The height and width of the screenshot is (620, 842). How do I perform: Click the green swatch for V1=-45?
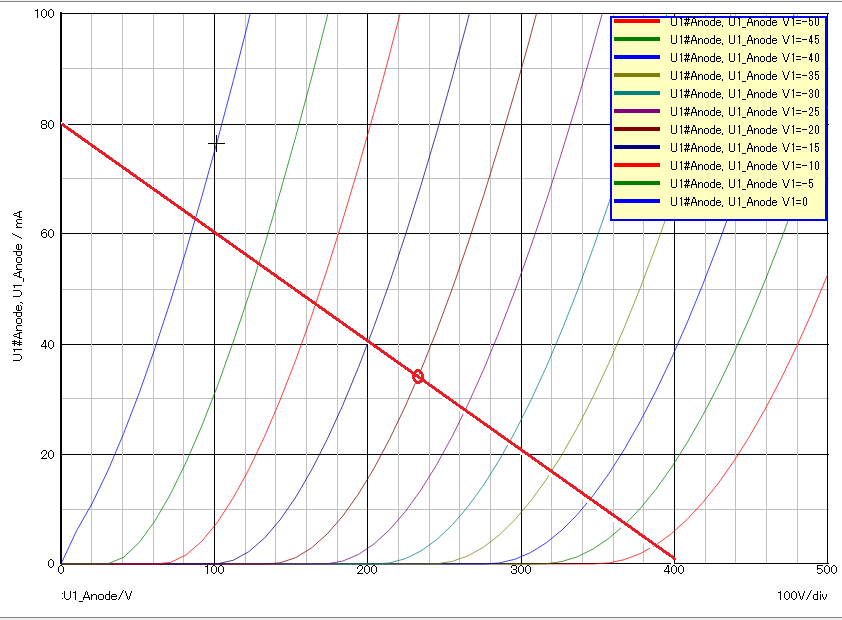[637, 39]
